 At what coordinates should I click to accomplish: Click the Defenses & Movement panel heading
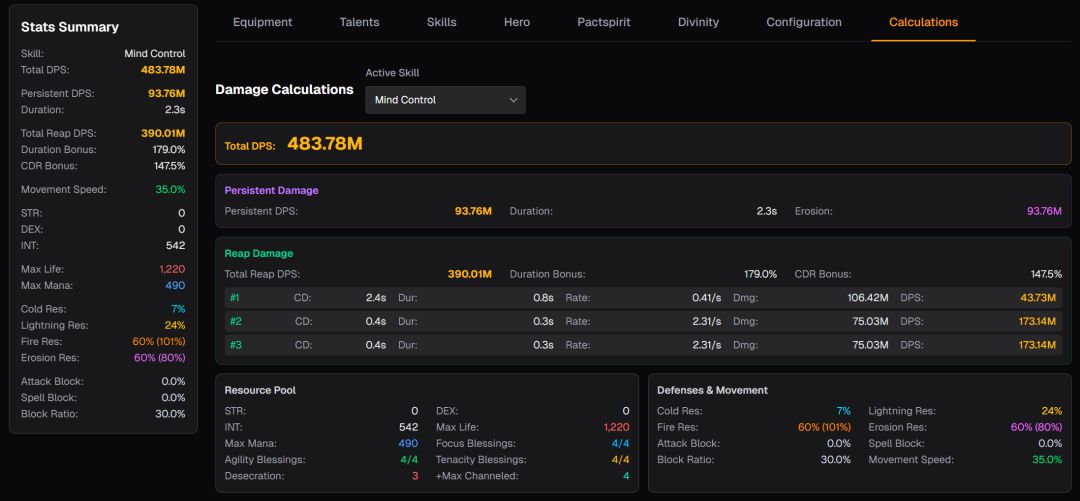point(712,390)
